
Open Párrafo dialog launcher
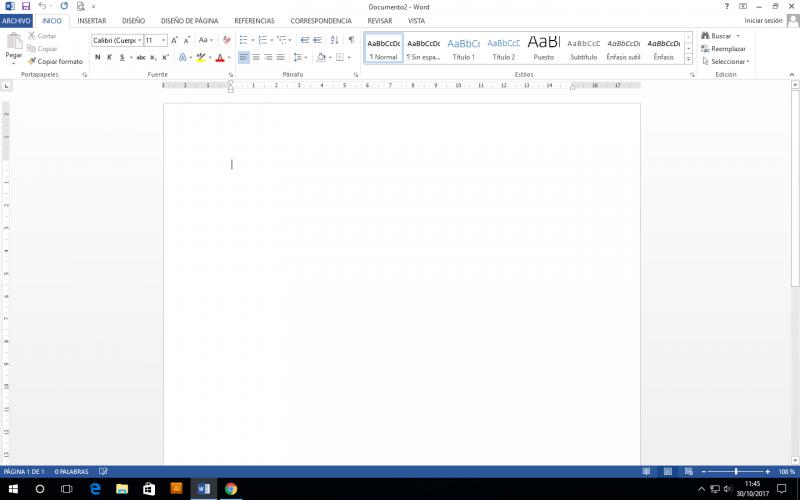[x=356, y=74]
